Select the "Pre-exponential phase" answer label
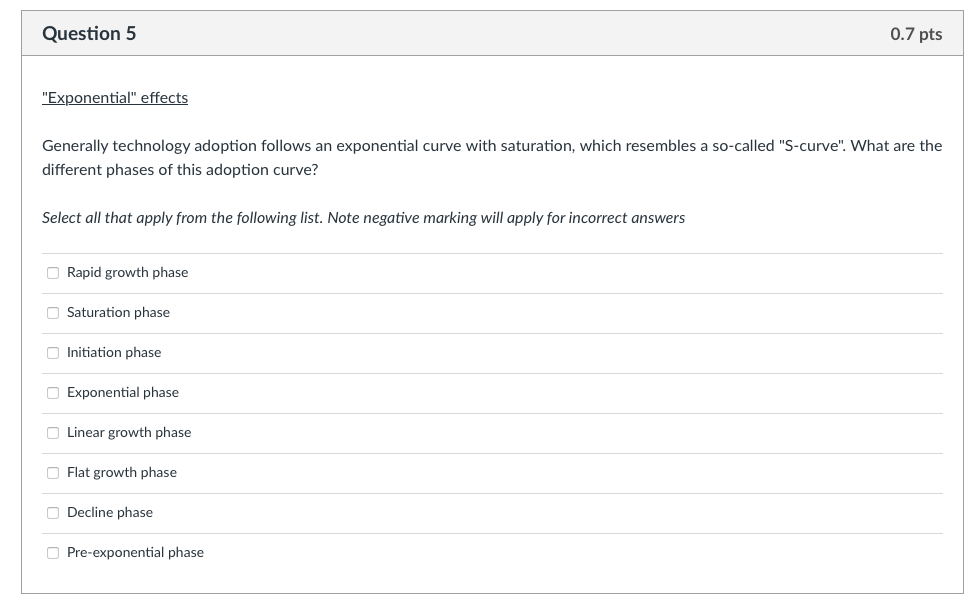This screenshot has width=969, height=607. coord(135,552)
